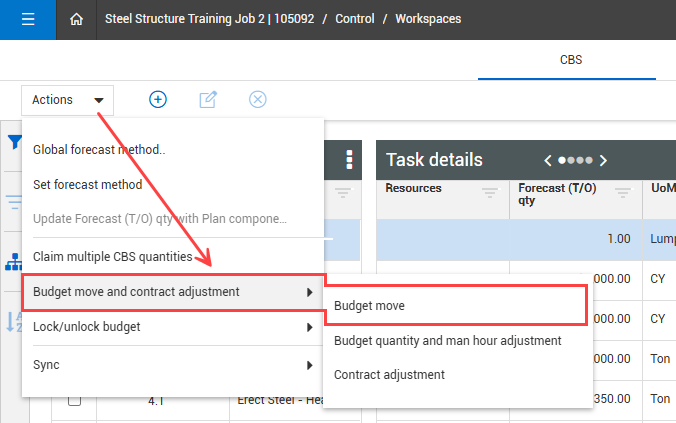Open the hamburger navigation menu
Image resolution: width=676 pixels, height=423 pixels.
27,19
